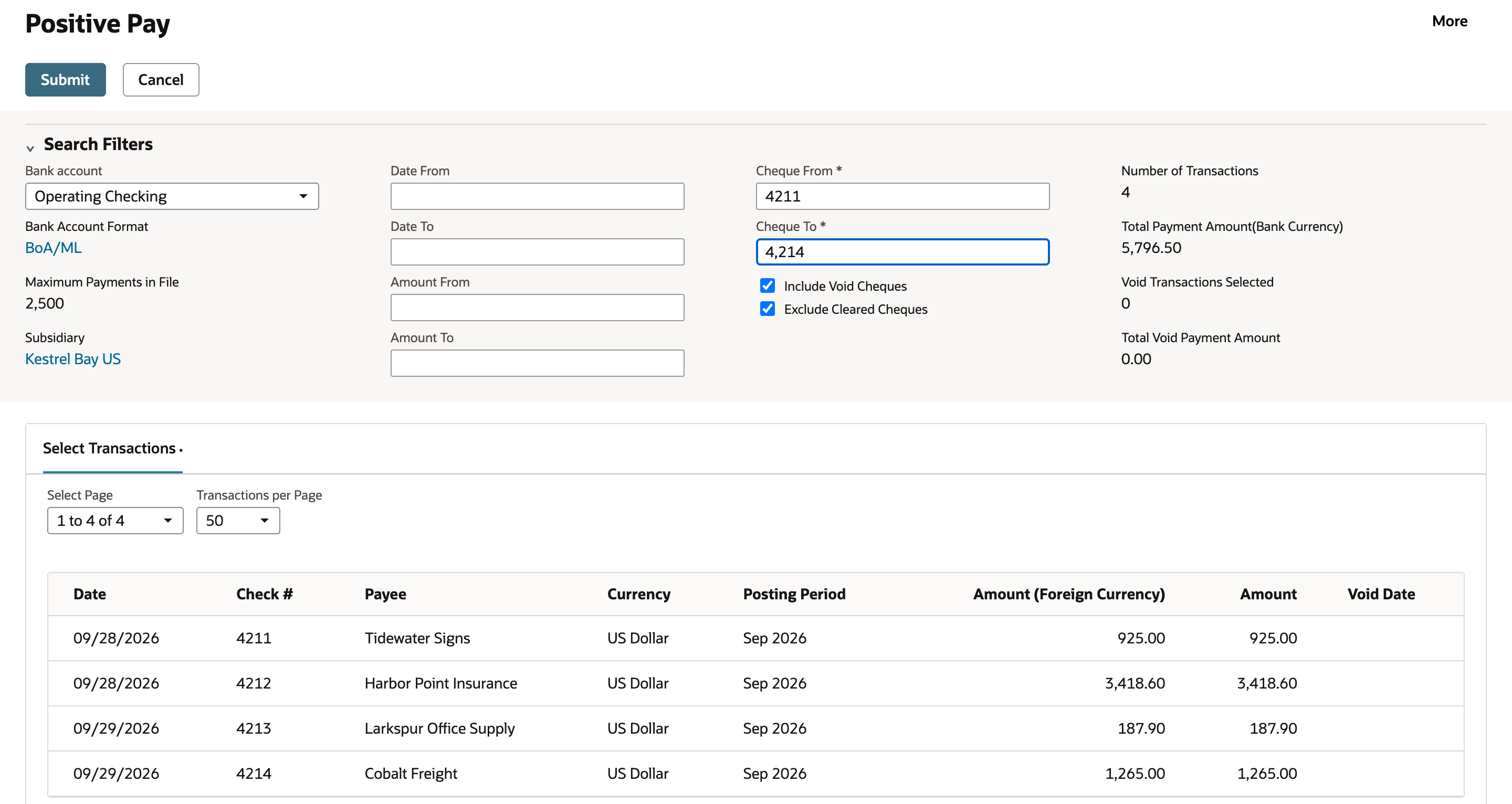
Task: Select the Select Transactions tab
Action: [x=112, y=448]
